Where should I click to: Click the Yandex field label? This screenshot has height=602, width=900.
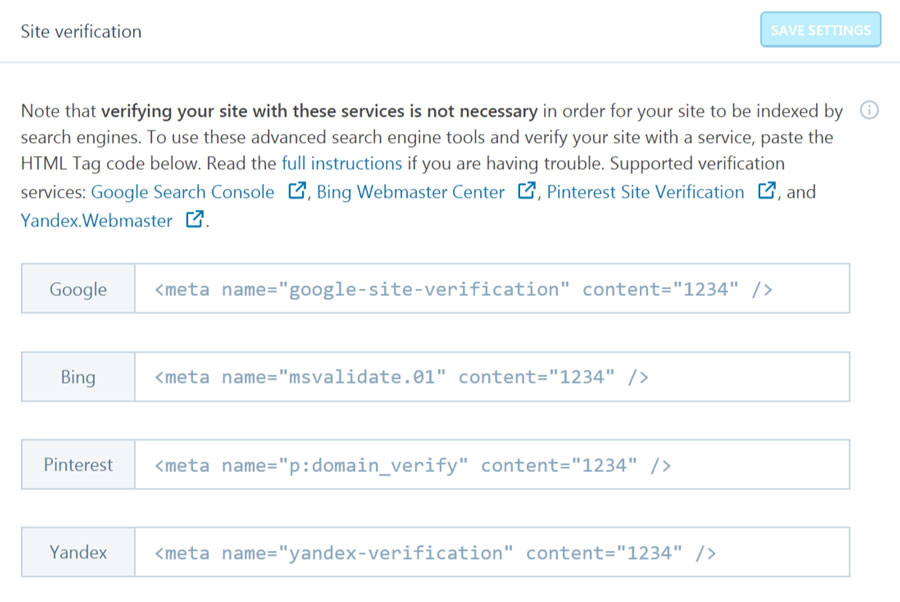[x=78, y=553]
